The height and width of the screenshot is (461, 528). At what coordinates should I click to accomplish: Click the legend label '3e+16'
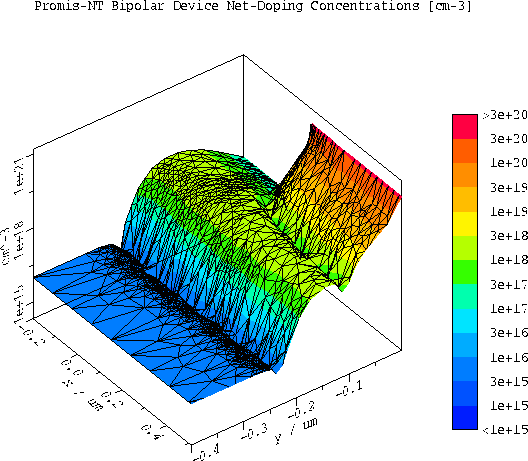click(x=508, y=333)
